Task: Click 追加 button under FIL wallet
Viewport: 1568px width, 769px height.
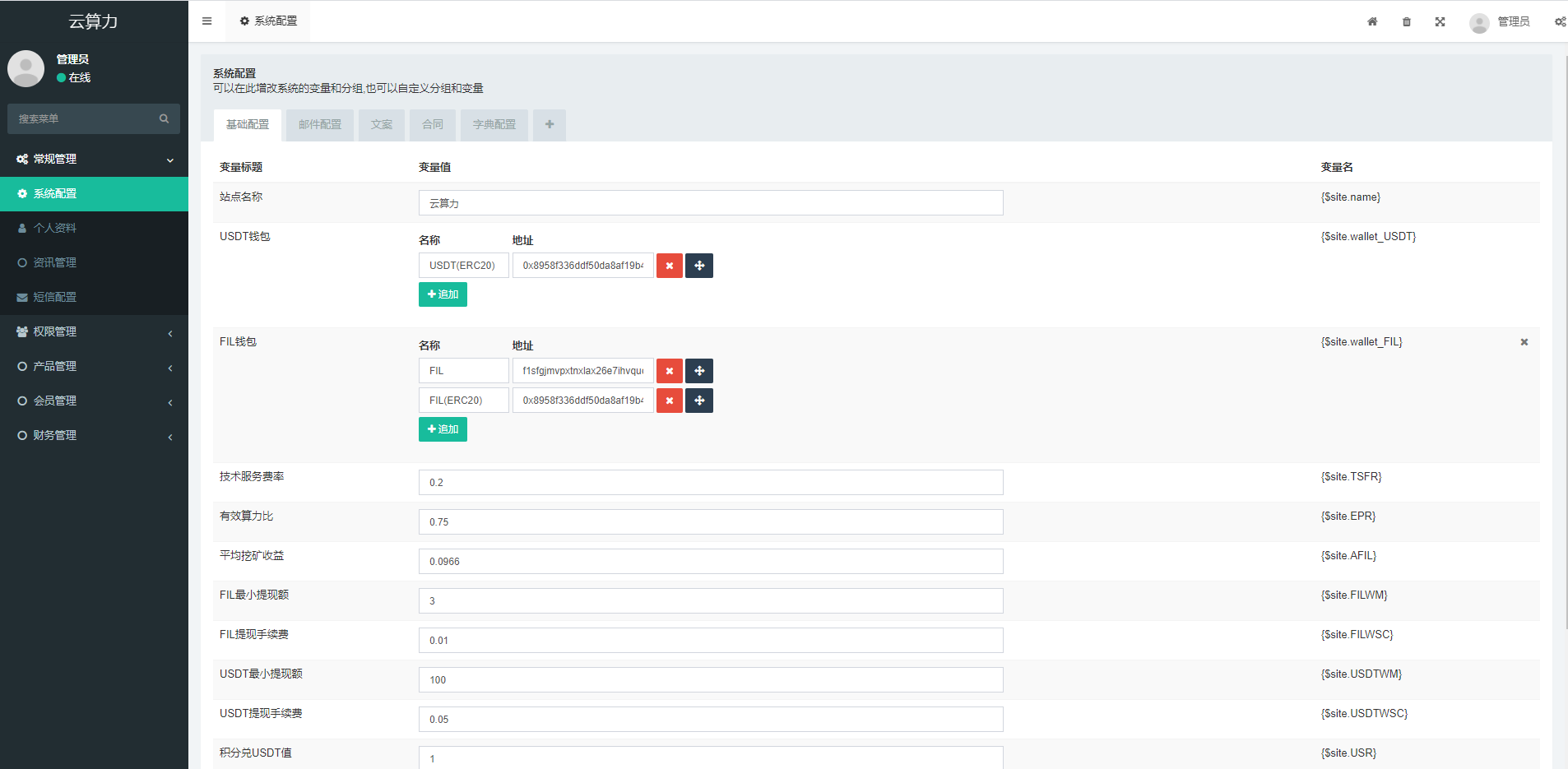Action: point(443,429)
